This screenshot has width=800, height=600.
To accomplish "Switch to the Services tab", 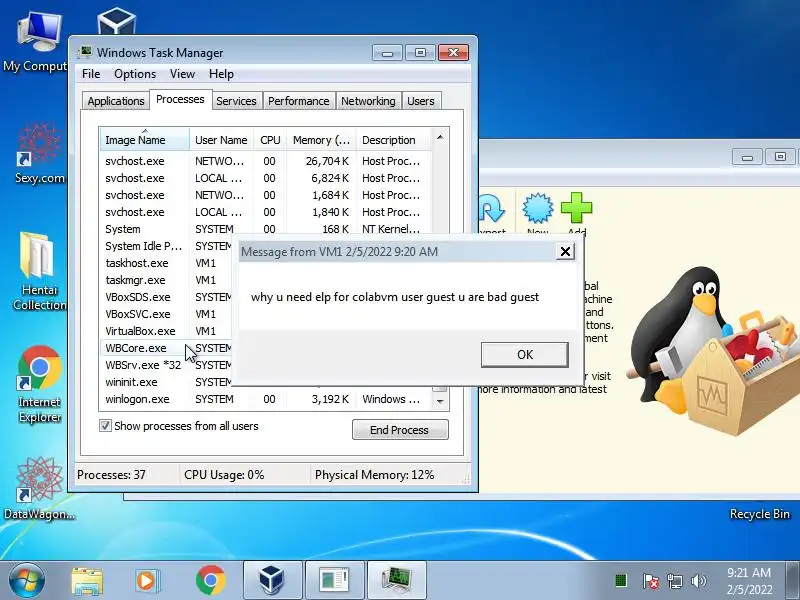I will pyautogui.click(x=236, y=101).
